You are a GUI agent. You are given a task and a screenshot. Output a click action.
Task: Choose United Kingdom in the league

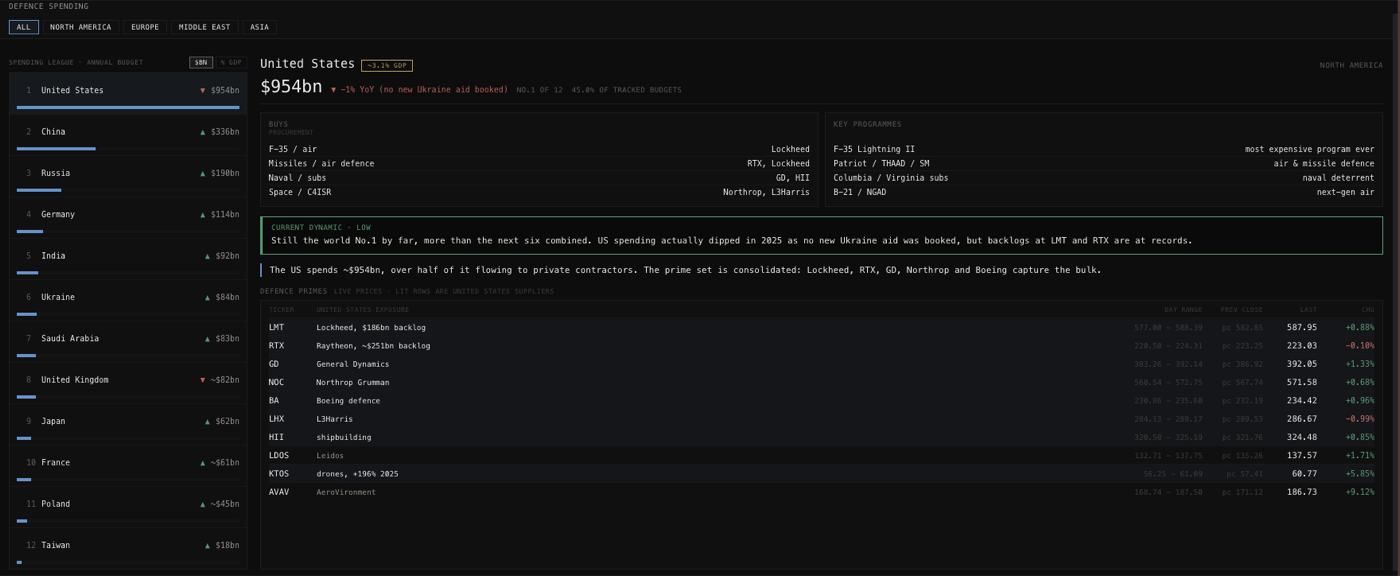click(128, 382)
